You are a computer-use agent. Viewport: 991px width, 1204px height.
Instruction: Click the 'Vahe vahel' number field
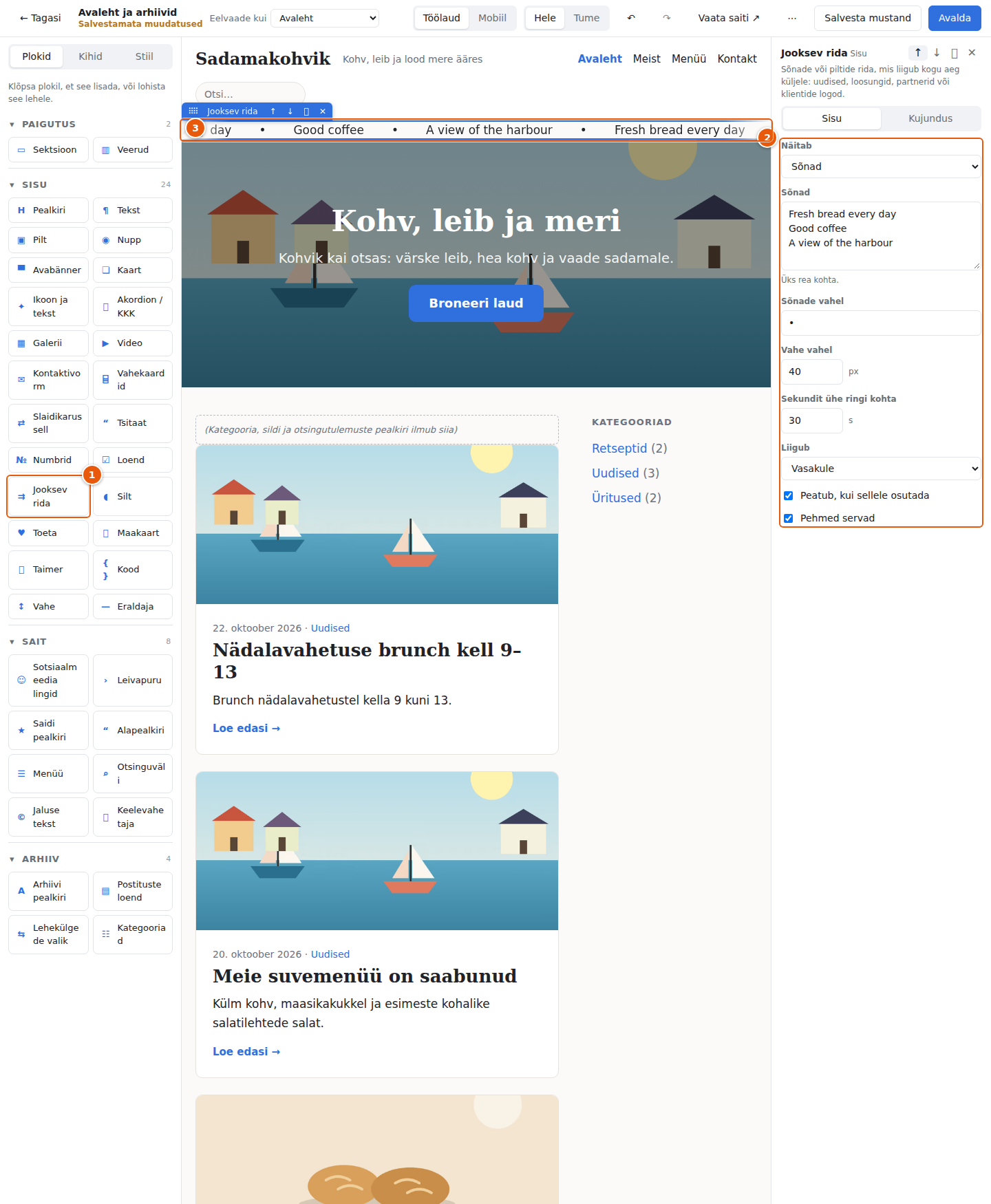tap(812, 372)
